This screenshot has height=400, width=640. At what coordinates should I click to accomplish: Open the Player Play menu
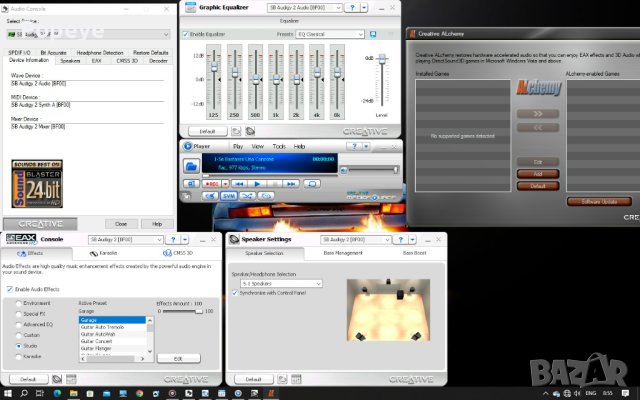238,146
